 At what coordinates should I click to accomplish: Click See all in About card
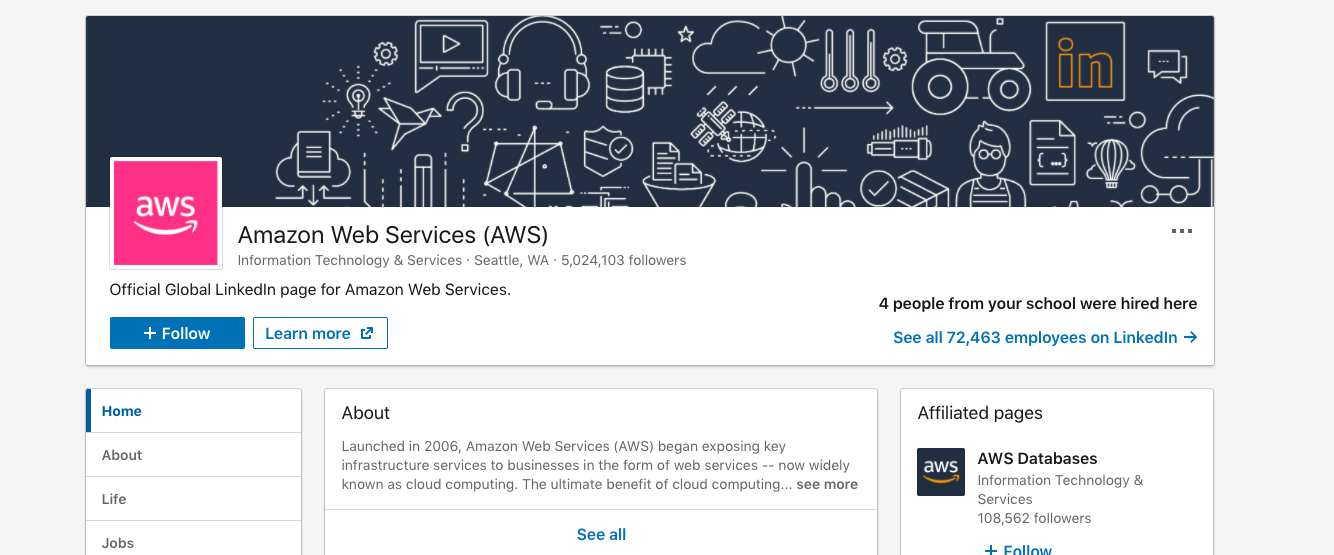(601, 534)
